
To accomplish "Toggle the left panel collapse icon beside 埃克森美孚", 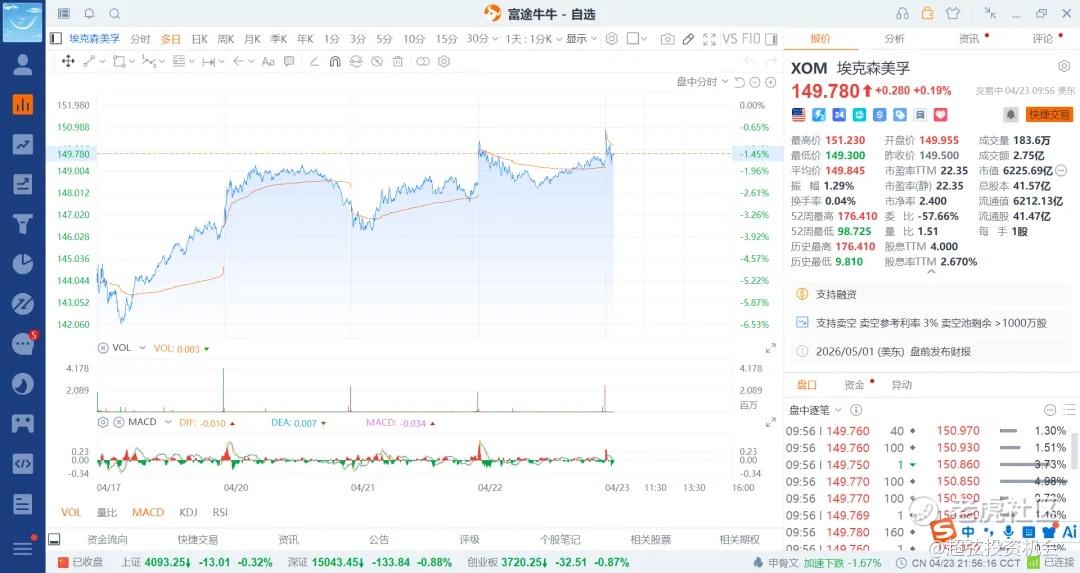I will click(56, 39).
